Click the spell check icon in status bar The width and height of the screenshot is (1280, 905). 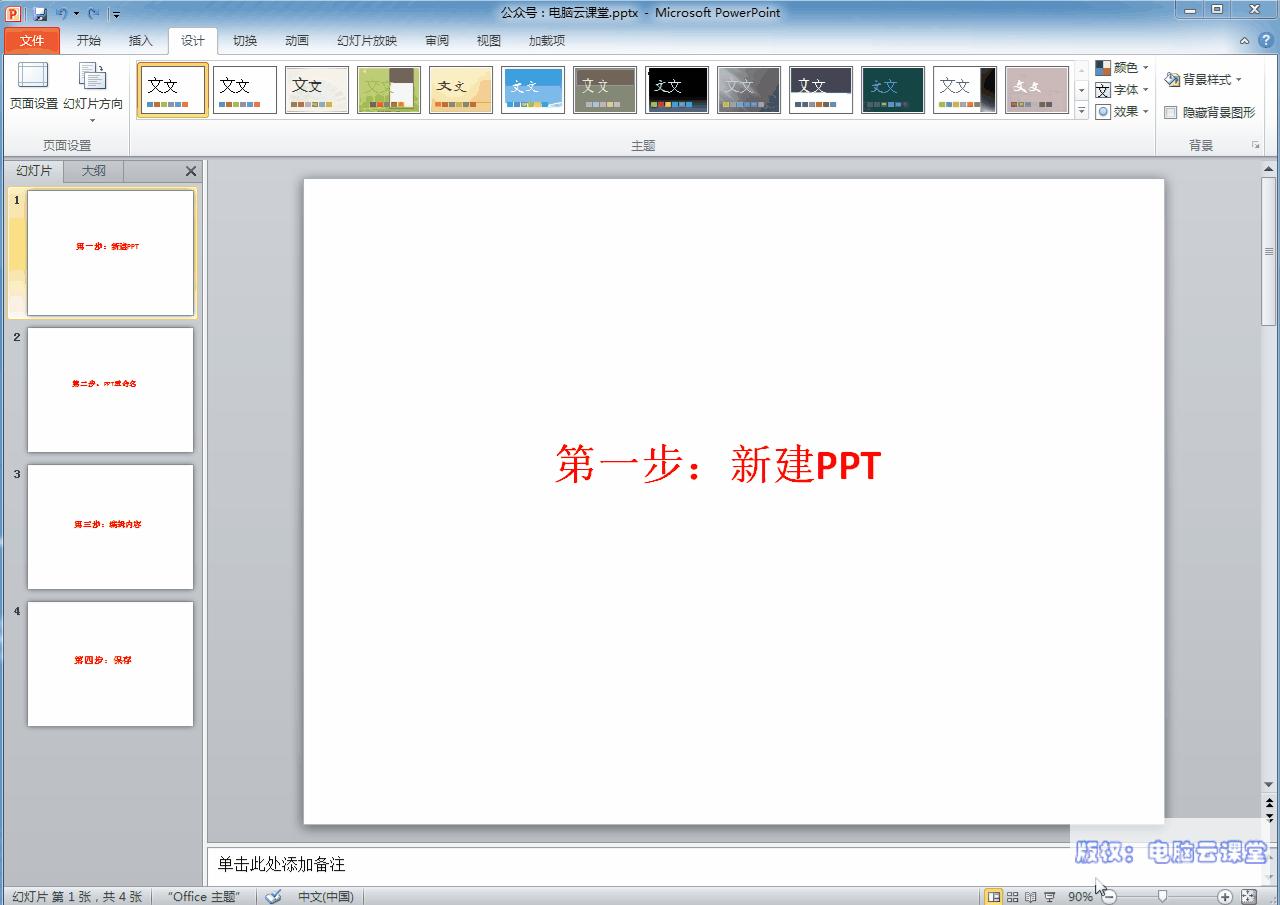(272, 897)
